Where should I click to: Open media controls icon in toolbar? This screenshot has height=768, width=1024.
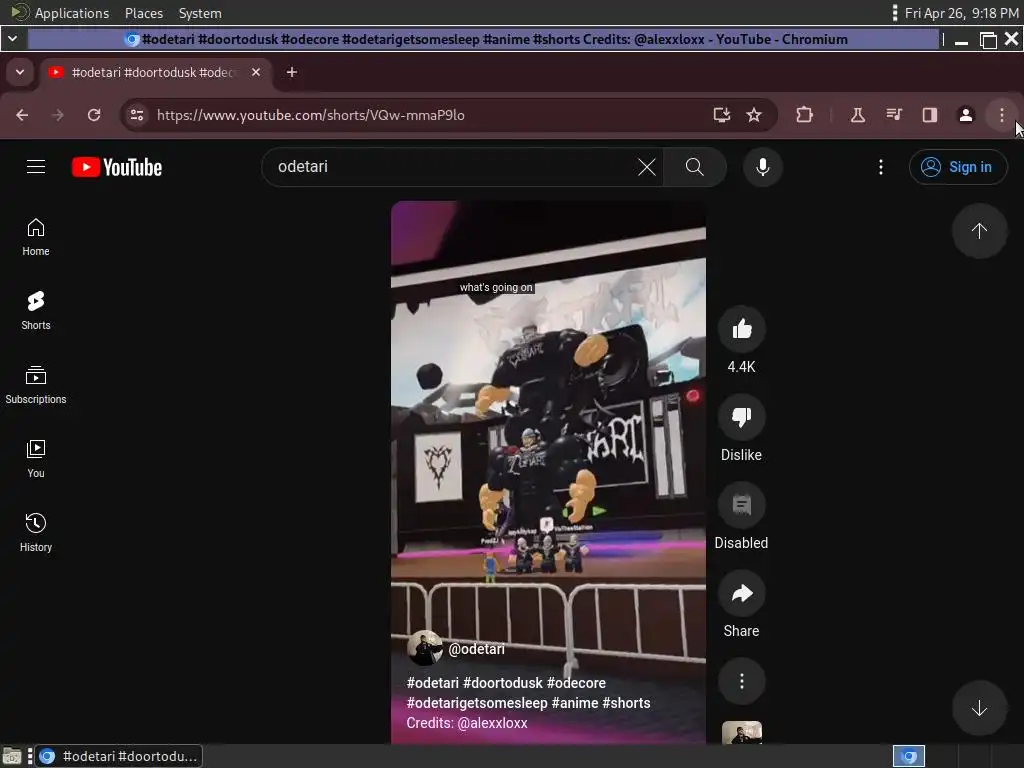tap(894, 115)
